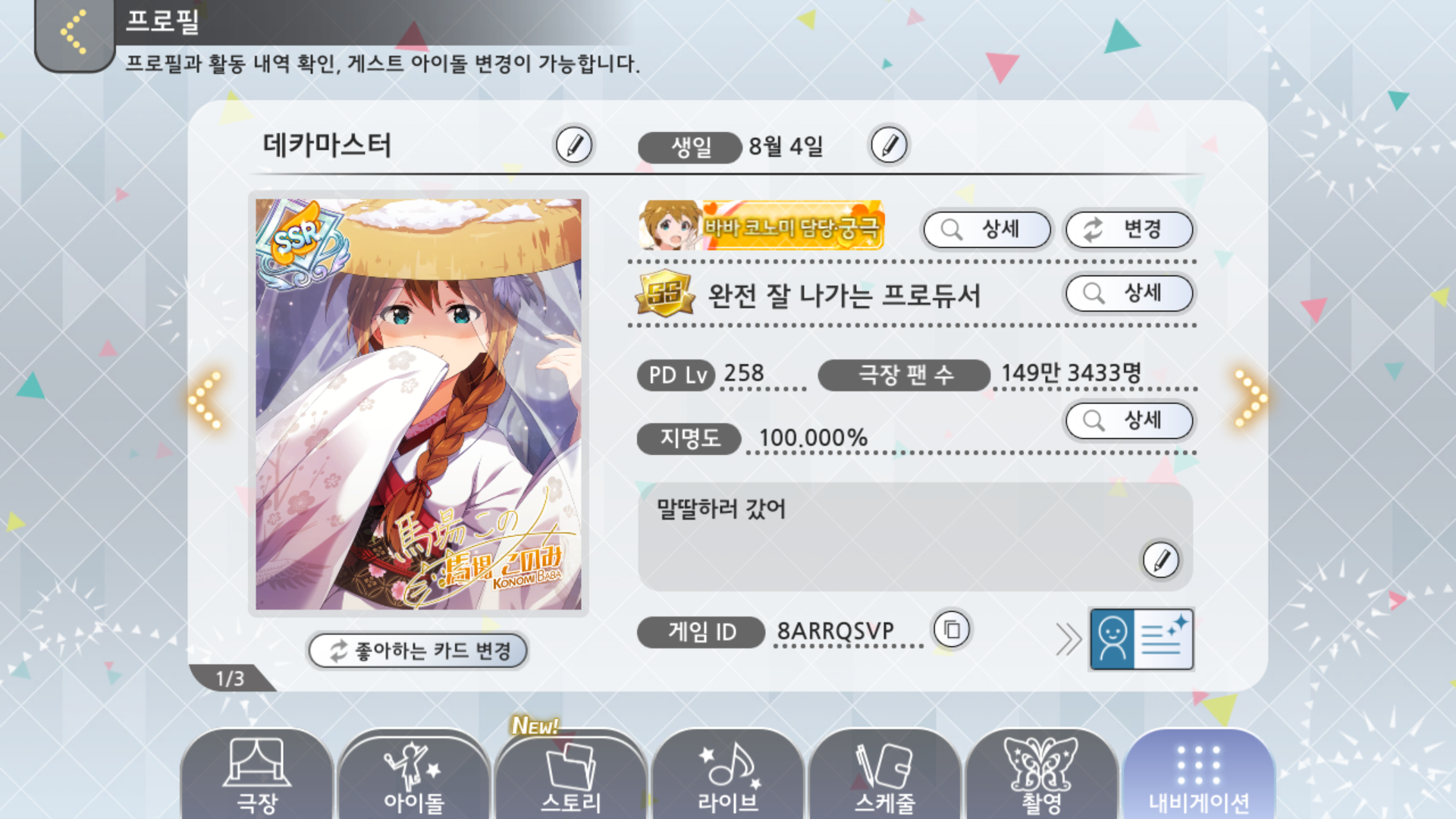Screen dimensions: 1456x819
Task: View 상세 details for producer rank
Action: coord(1129,293)
